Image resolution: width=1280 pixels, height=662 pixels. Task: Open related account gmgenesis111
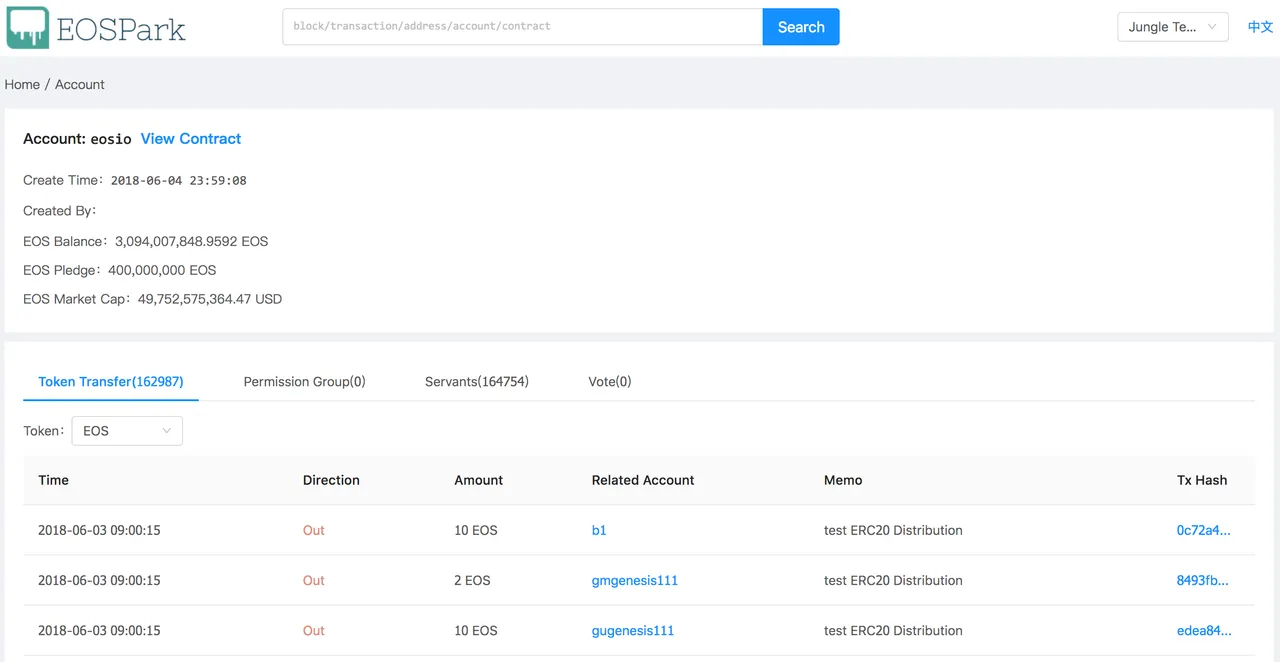(635, 581)
